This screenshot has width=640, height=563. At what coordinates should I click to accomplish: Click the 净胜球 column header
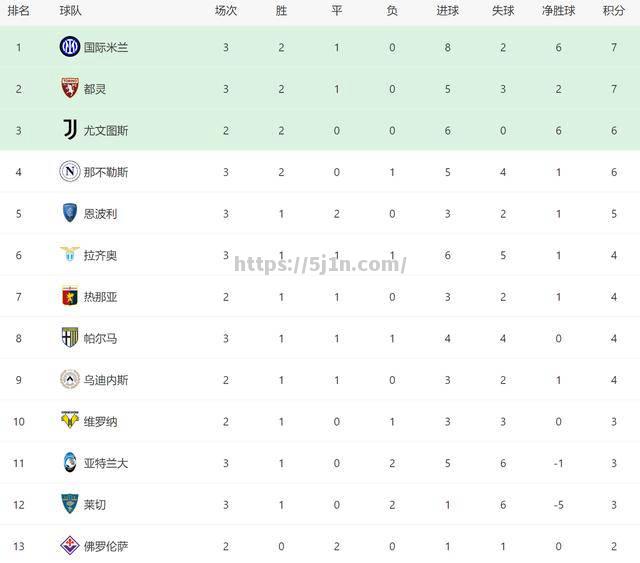click(x=558, y=11)
